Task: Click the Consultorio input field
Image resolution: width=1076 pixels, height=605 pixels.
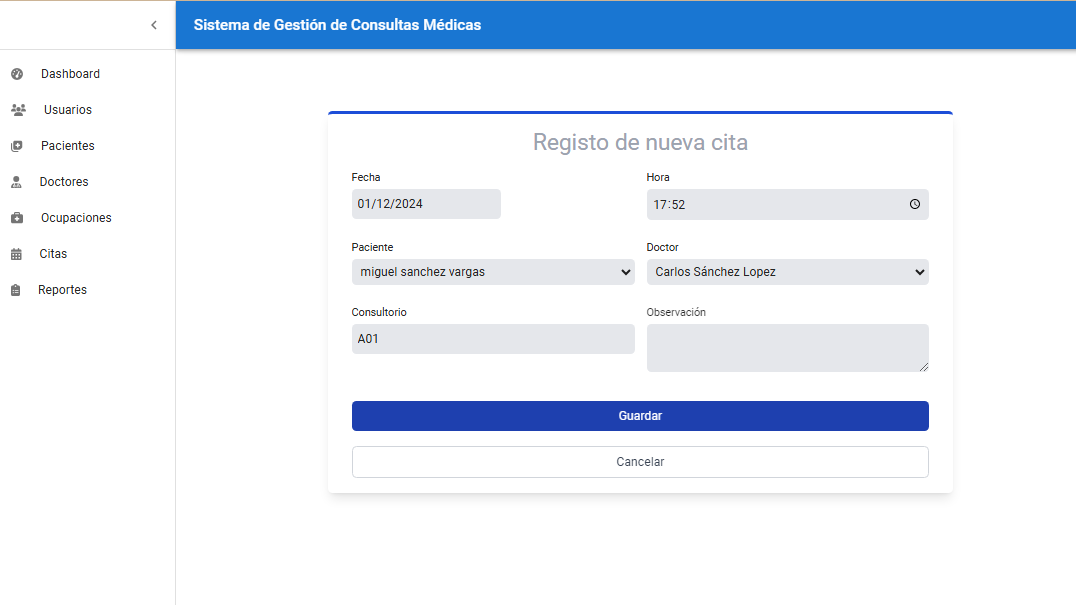Action: click(493, 339)
